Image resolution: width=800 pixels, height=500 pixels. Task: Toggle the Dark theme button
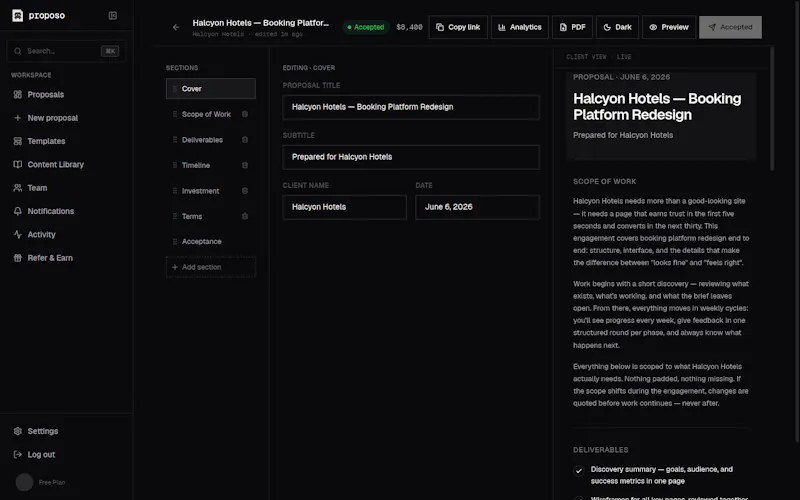click(x=617, y=27)
